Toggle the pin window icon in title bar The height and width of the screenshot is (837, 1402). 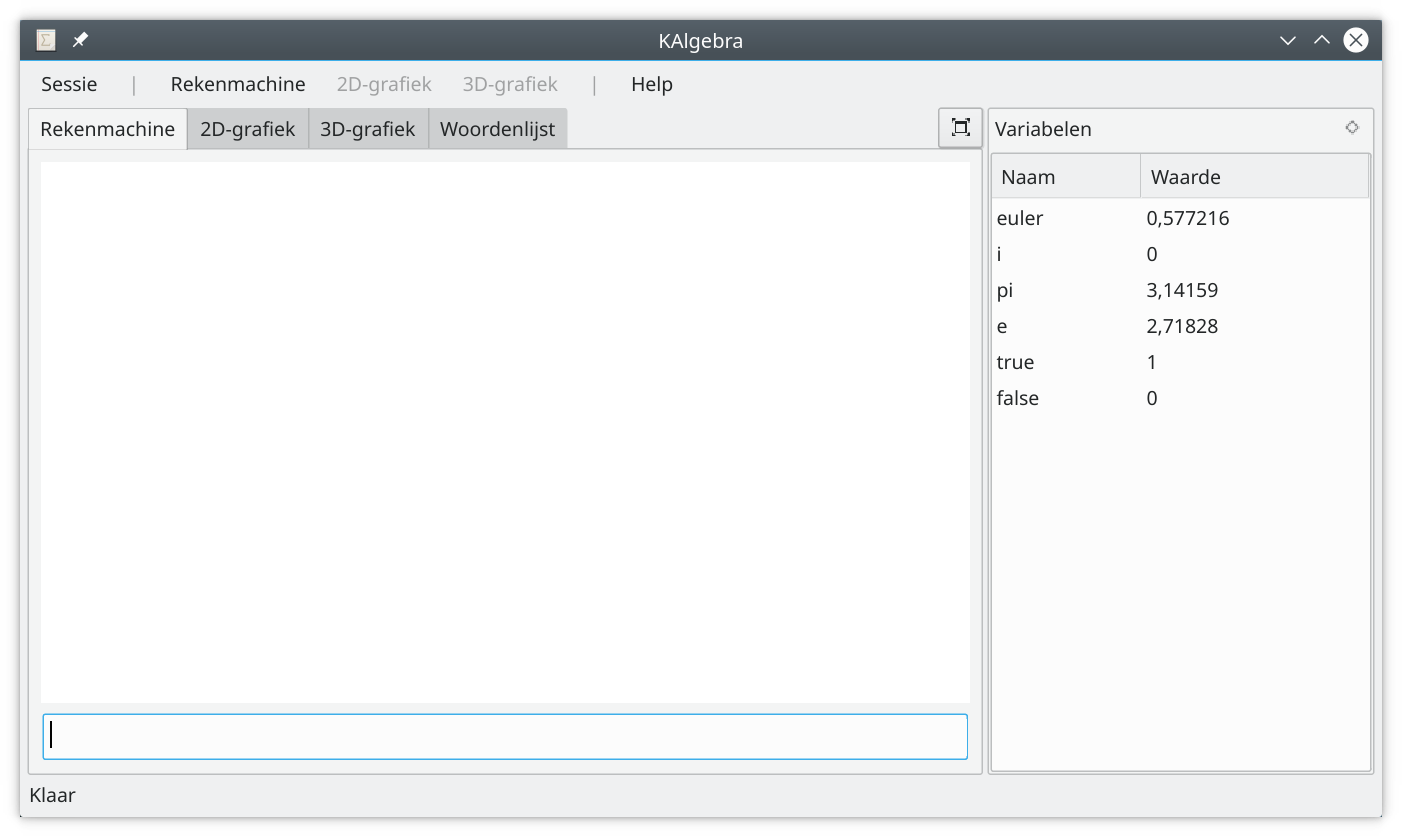pyautogui.click(x=80, y=40)
